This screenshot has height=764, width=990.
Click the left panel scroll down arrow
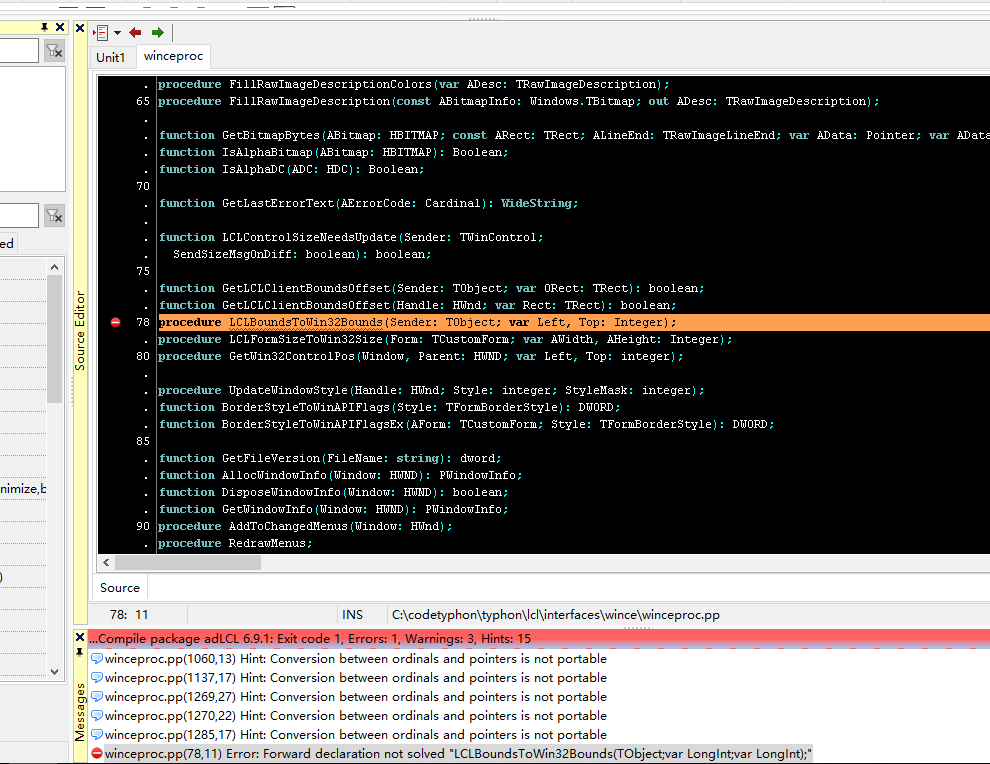click(x=54, y=672)
